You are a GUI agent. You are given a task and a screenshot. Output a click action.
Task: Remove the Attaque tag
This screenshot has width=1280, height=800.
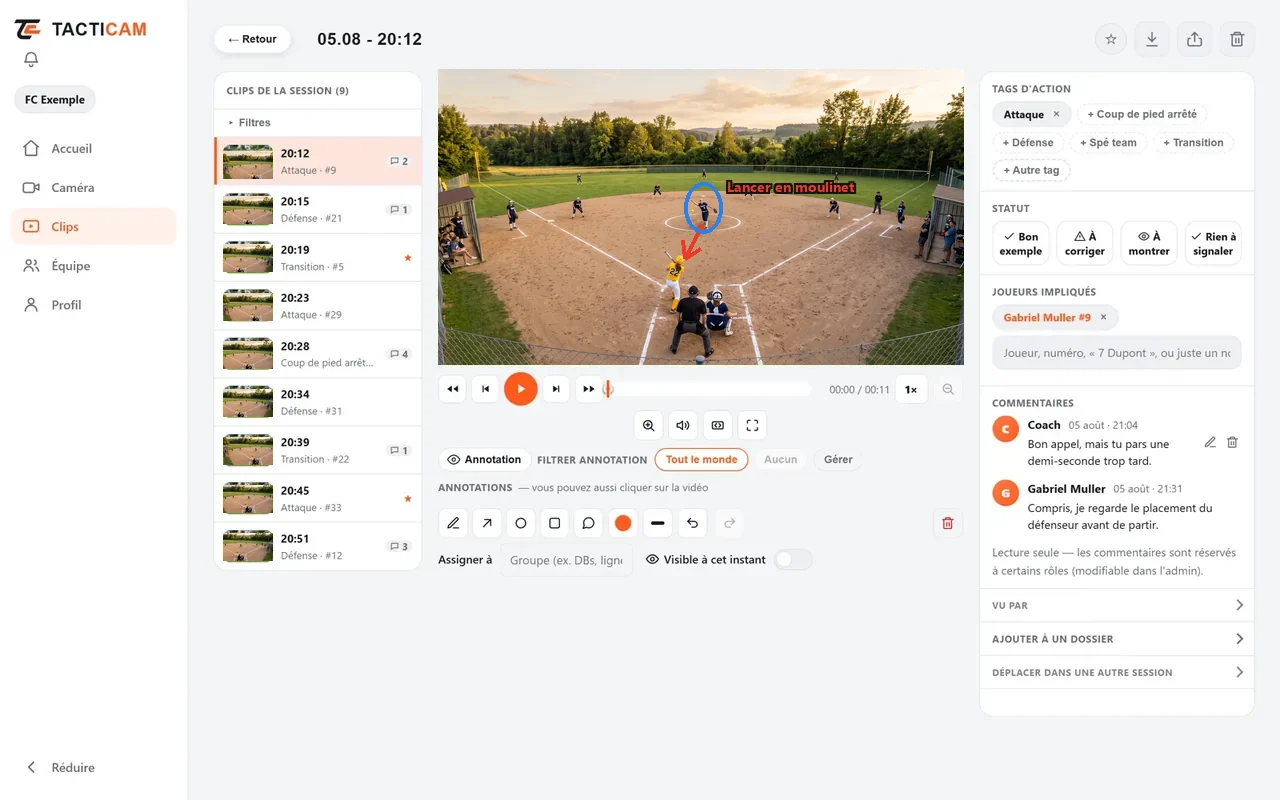click(1056, 114)
